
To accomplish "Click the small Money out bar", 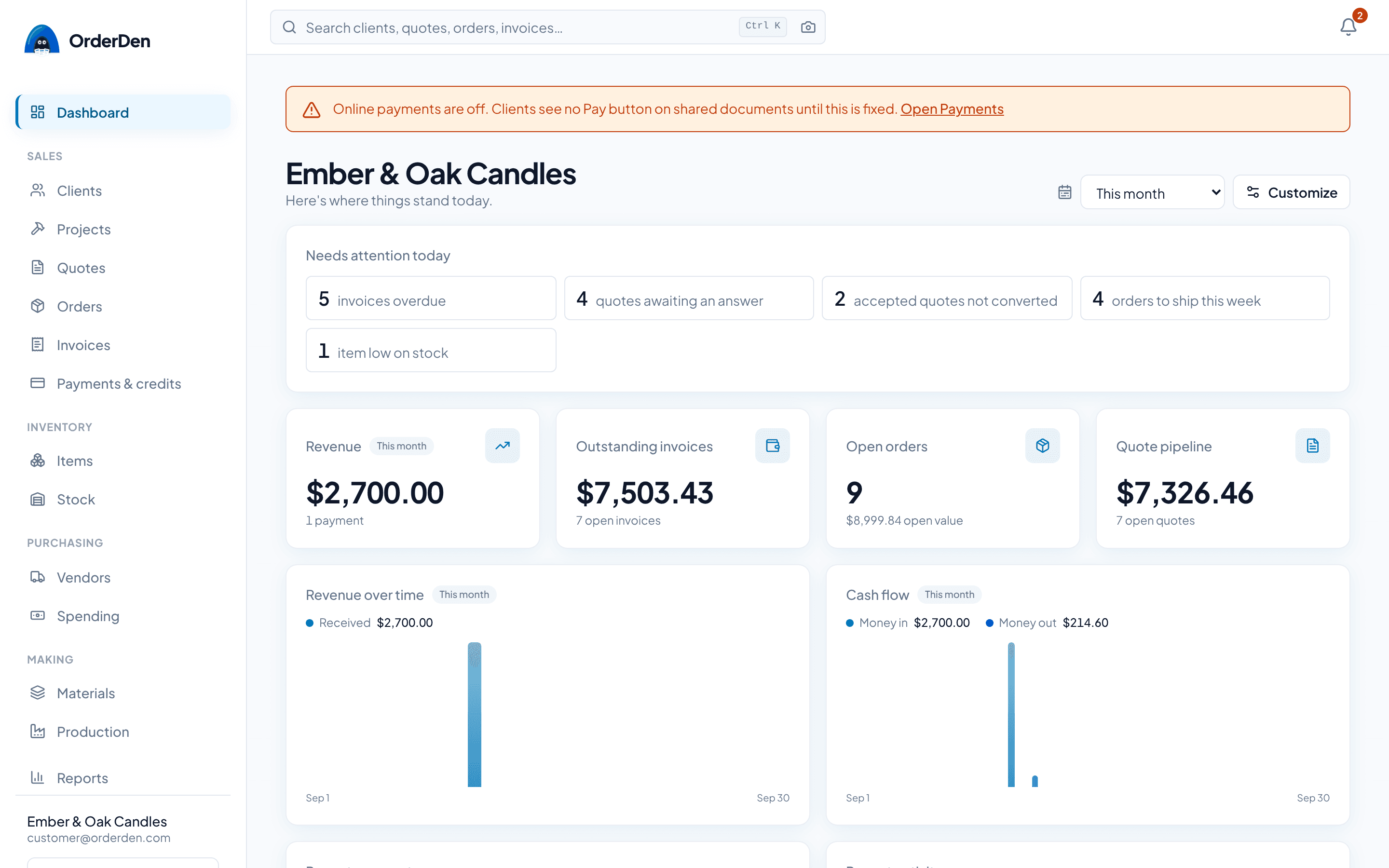I will coord(1035,781).
